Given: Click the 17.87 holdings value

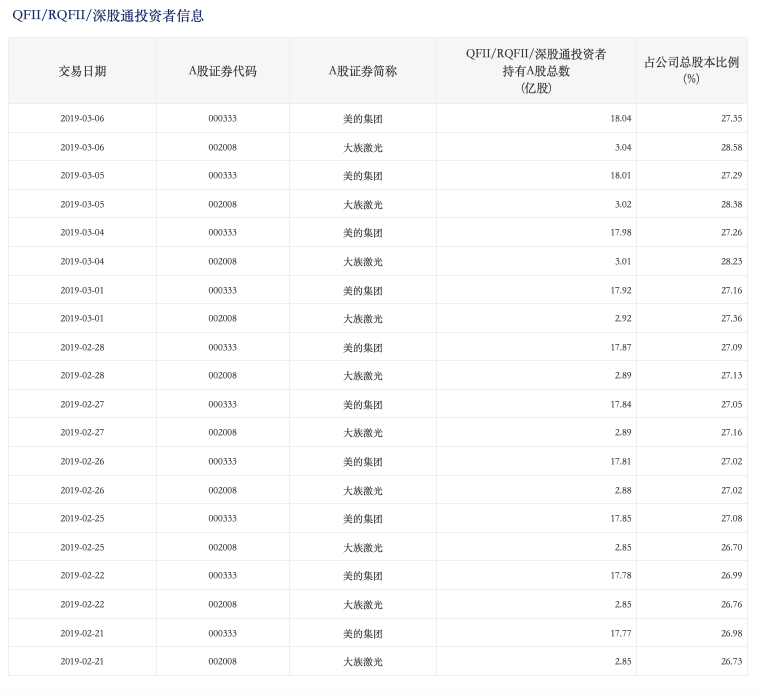Looking at the screenshot, I should [621, 347].
